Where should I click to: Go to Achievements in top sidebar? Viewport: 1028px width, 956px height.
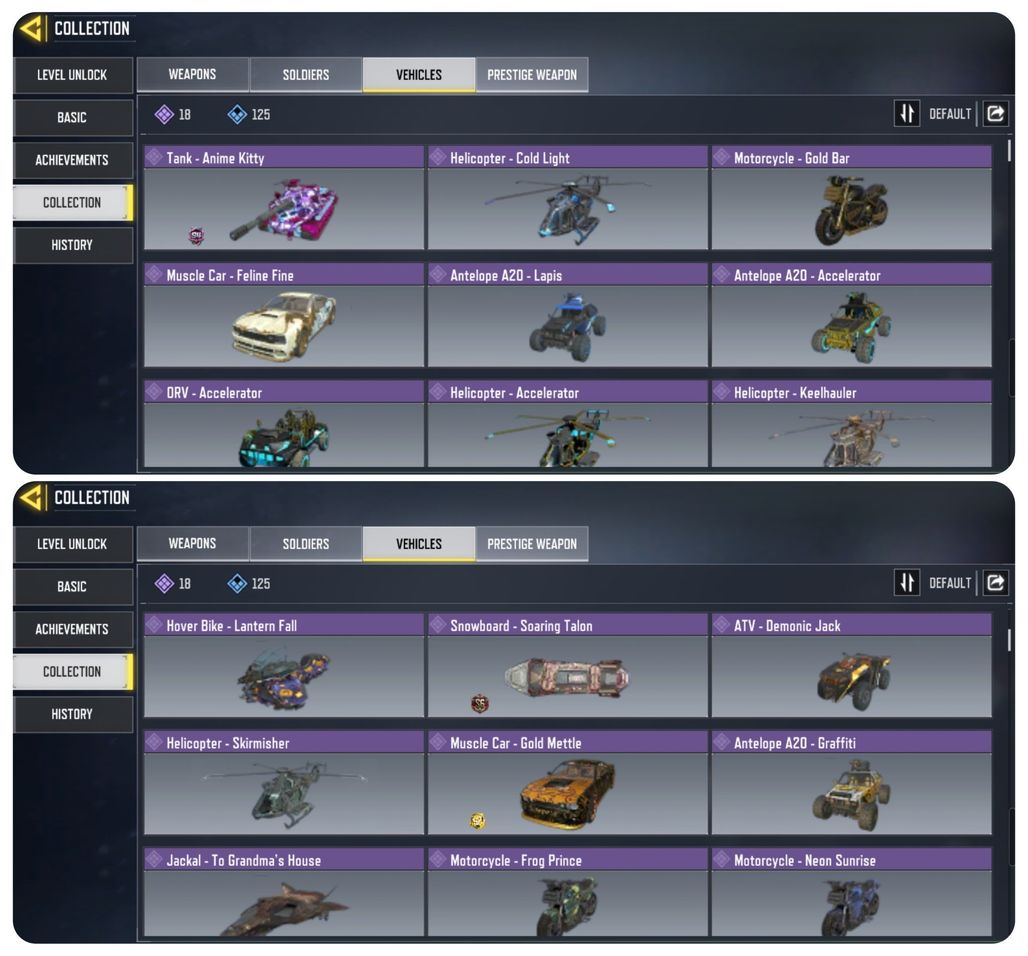point(72,160)
